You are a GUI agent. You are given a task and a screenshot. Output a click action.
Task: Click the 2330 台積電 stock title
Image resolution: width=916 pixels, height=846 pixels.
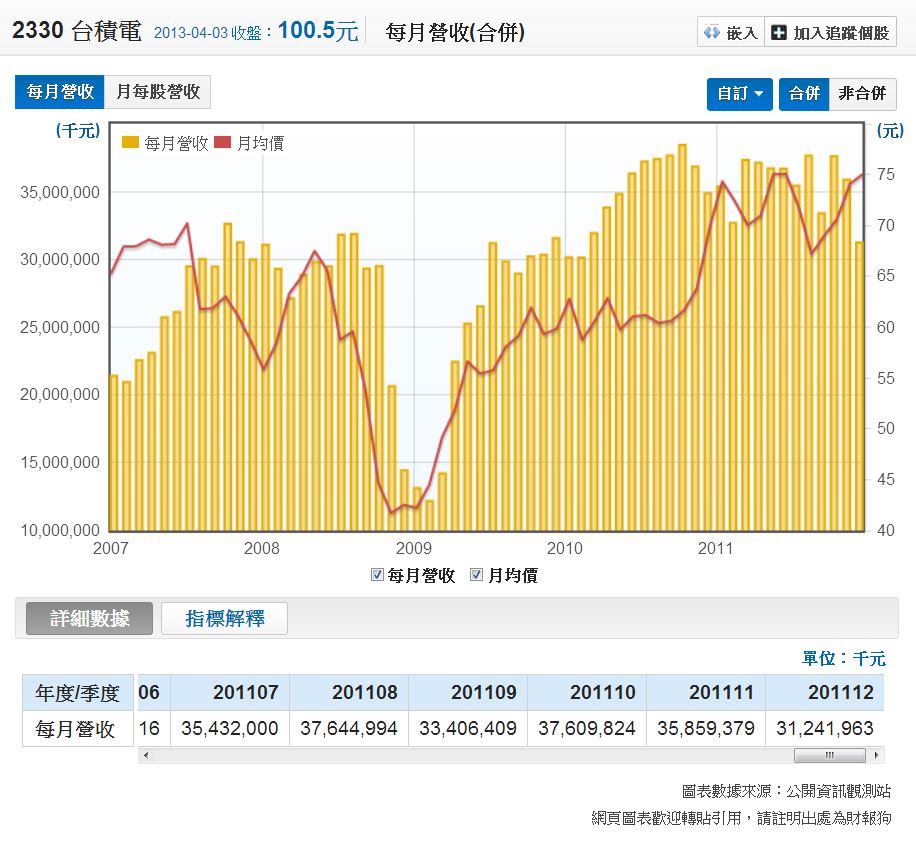pyautogui.click(x=77, y=30)
